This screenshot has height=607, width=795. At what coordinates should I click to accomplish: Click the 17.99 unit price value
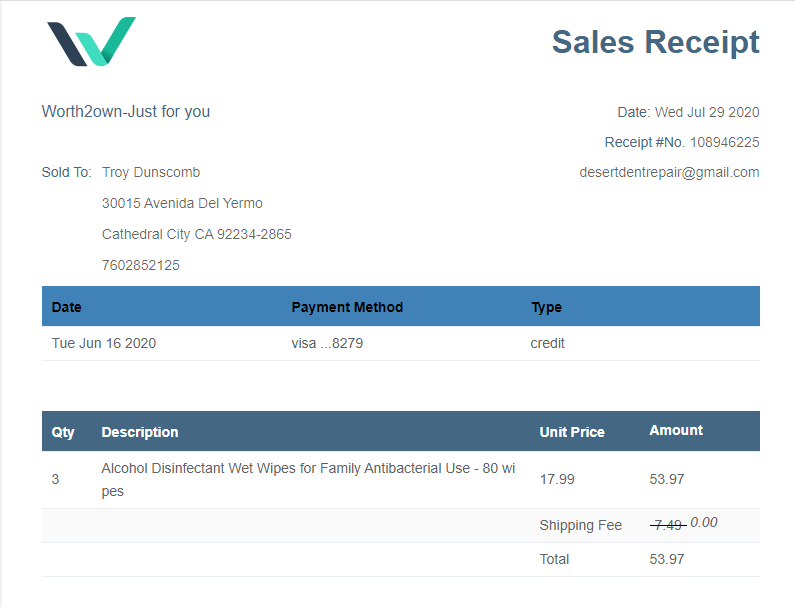tap(557, 479)
